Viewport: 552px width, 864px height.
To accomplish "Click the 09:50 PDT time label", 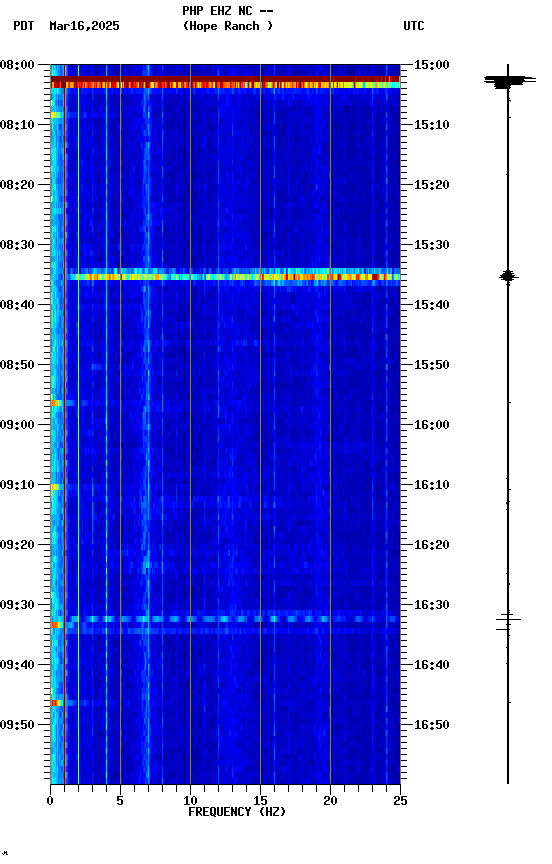I will point(17,725).
